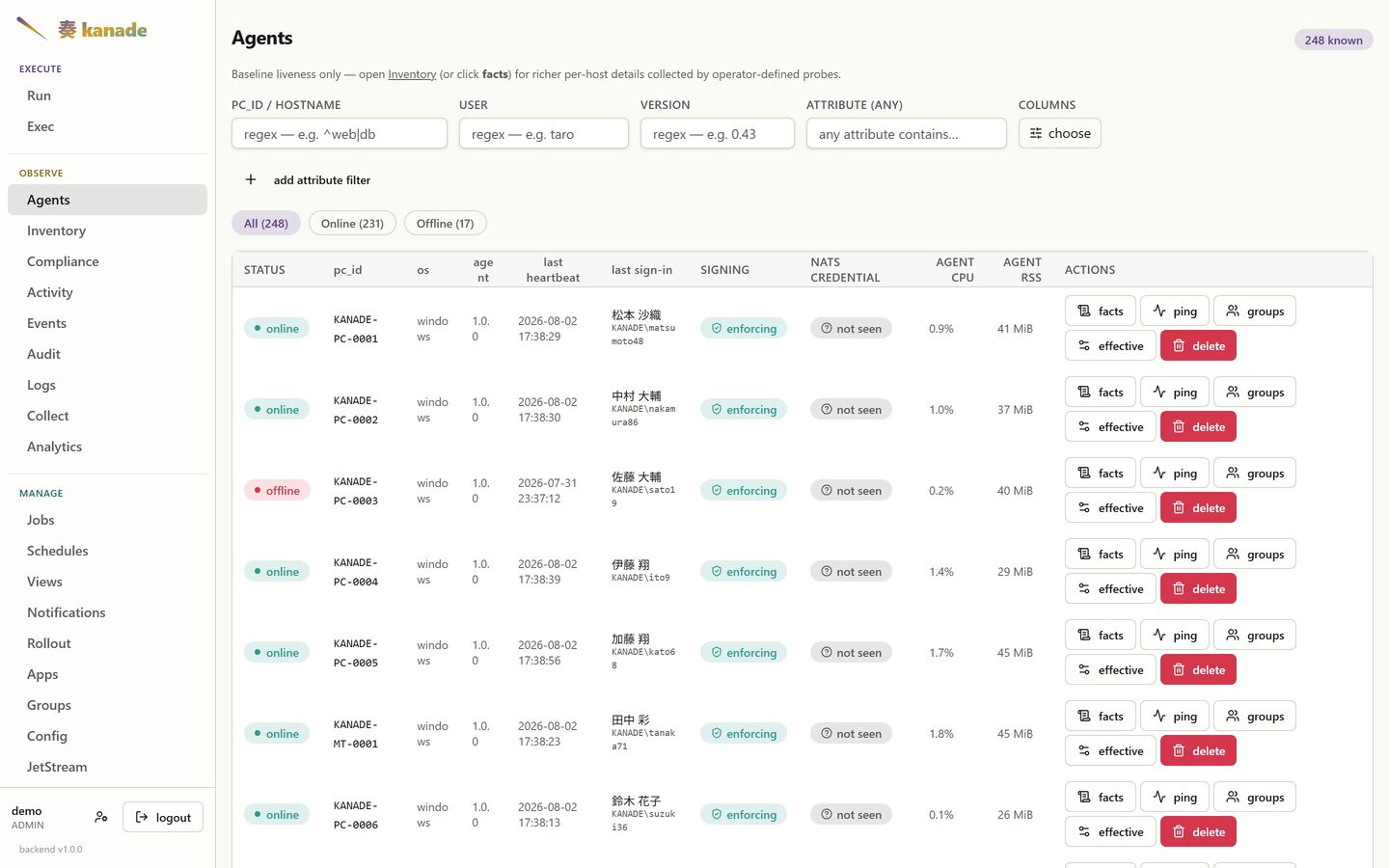Ping agent KANADE-PC-0002
This screenshot has height=868, width=1389.
pyautogui.click(x=1175, y=393)
